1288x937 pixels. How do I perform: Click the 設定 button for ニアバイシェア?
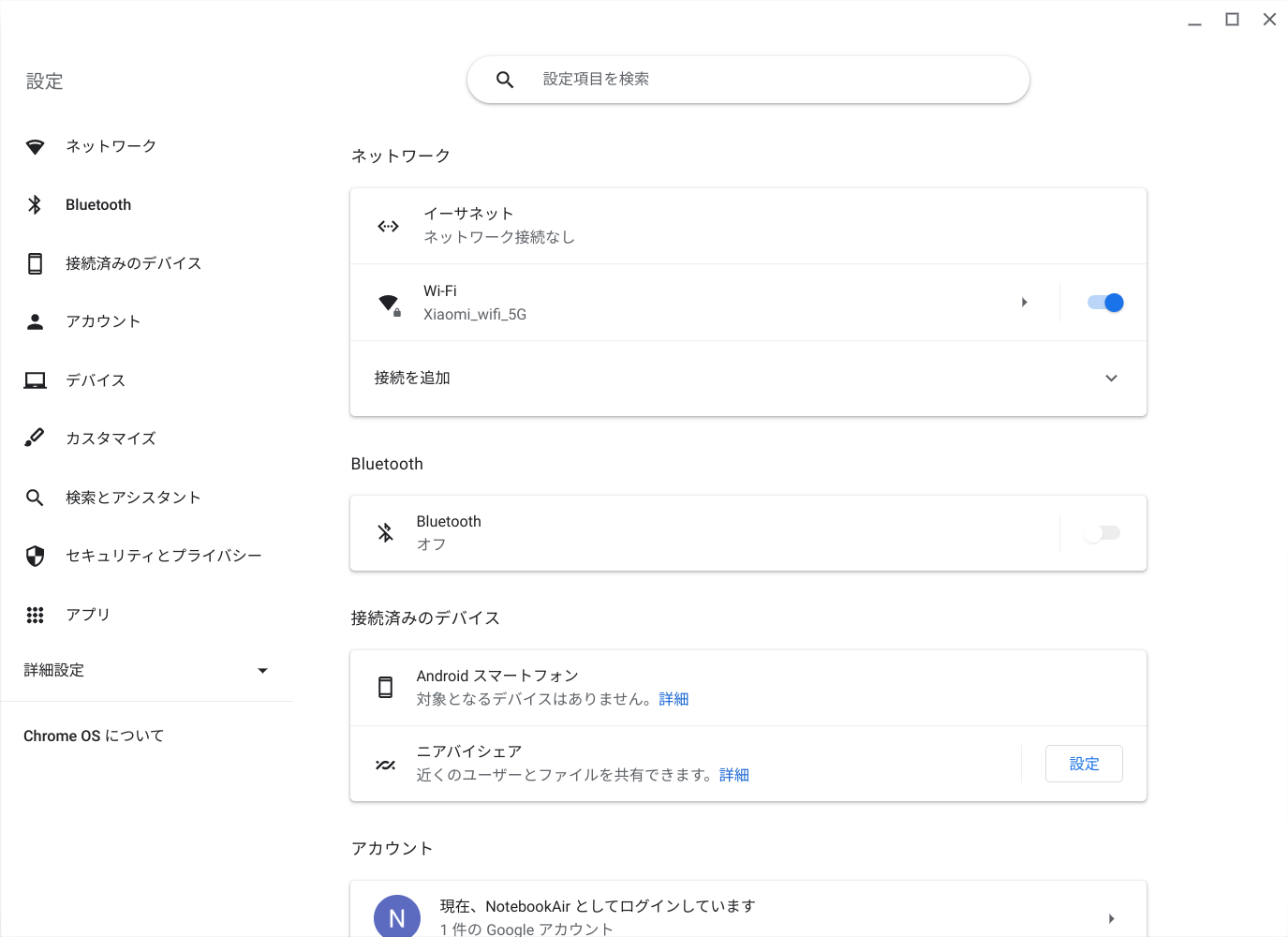1084,764
